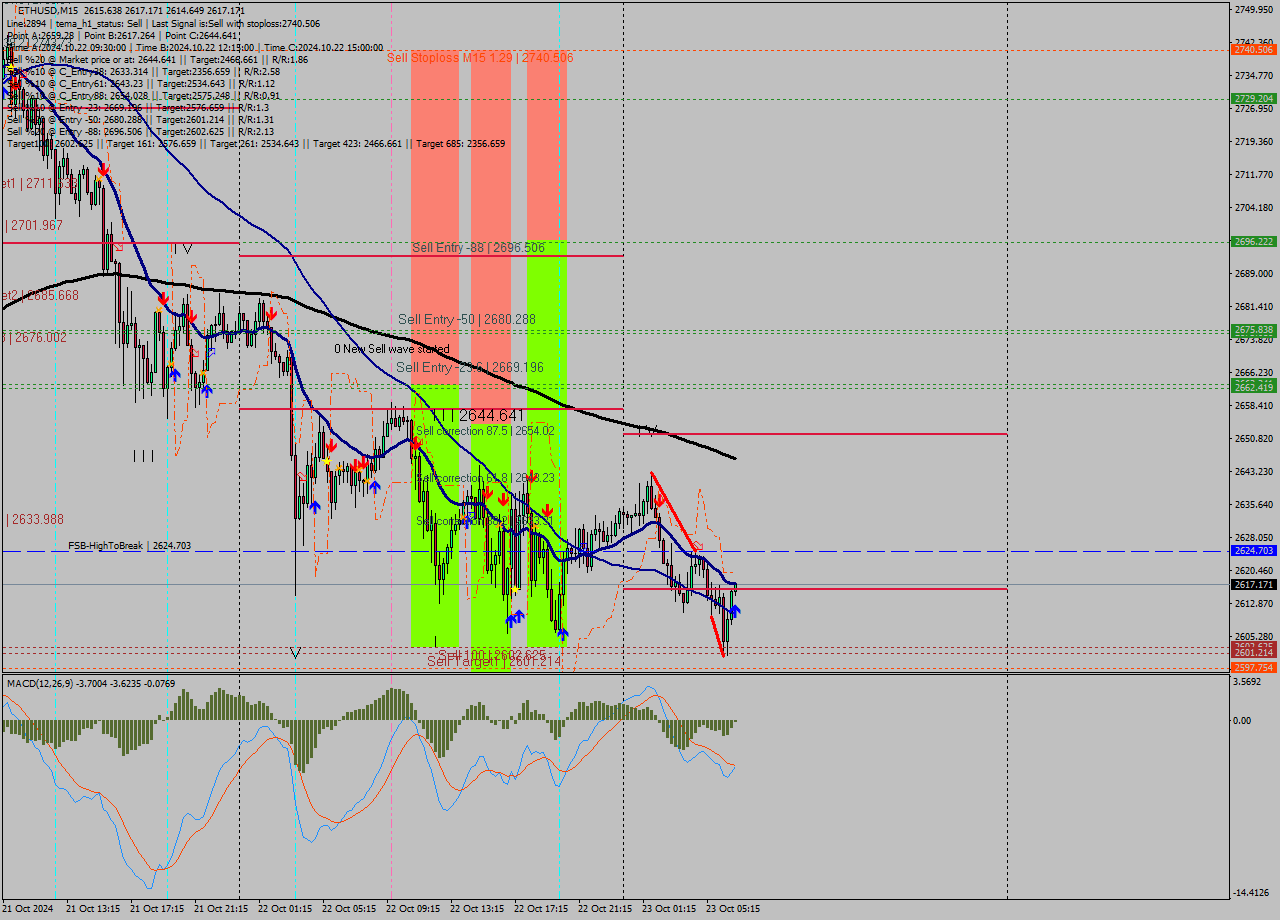Screen dimensions: 1280x920
Task: Click the blue 2624.703 price tag
Action: click(1253, 550)
